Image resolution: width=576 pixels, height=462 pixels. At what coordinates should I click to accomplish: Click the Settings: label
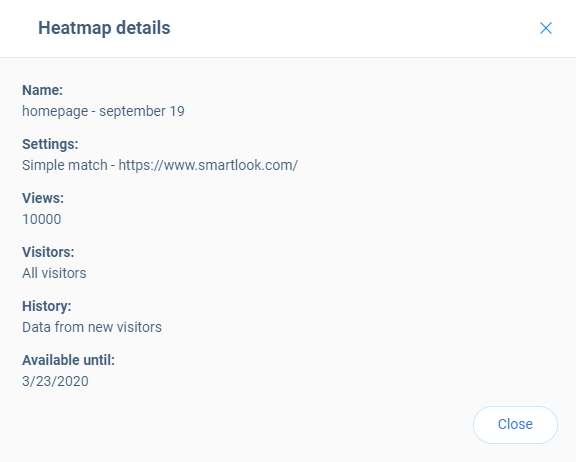(x=50, y=144)
